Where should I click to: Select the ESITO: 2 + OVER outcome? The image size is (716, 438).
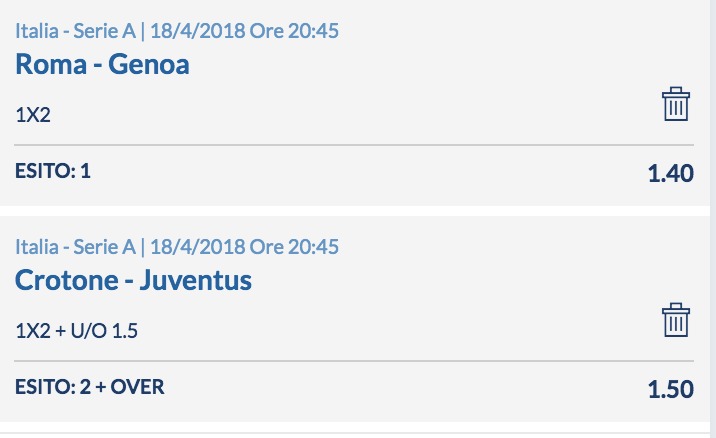[x=90, y=387]
